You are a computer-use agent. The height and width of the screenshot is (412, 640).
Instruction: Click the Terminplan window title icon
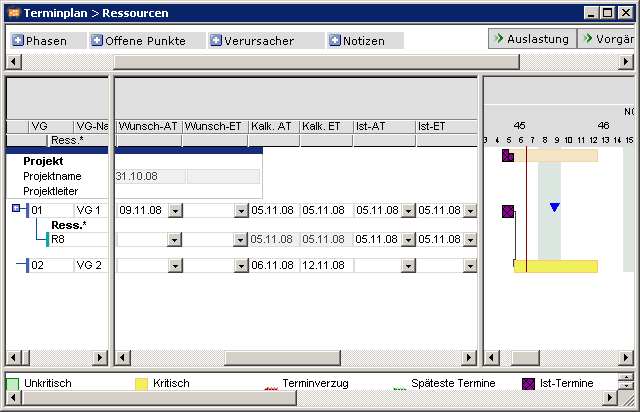(x=14, y=13)
